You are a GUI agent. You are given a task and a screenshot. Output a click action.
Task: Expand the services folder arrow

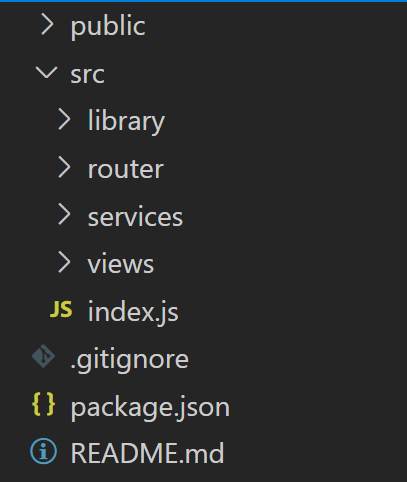coord(64,215)
